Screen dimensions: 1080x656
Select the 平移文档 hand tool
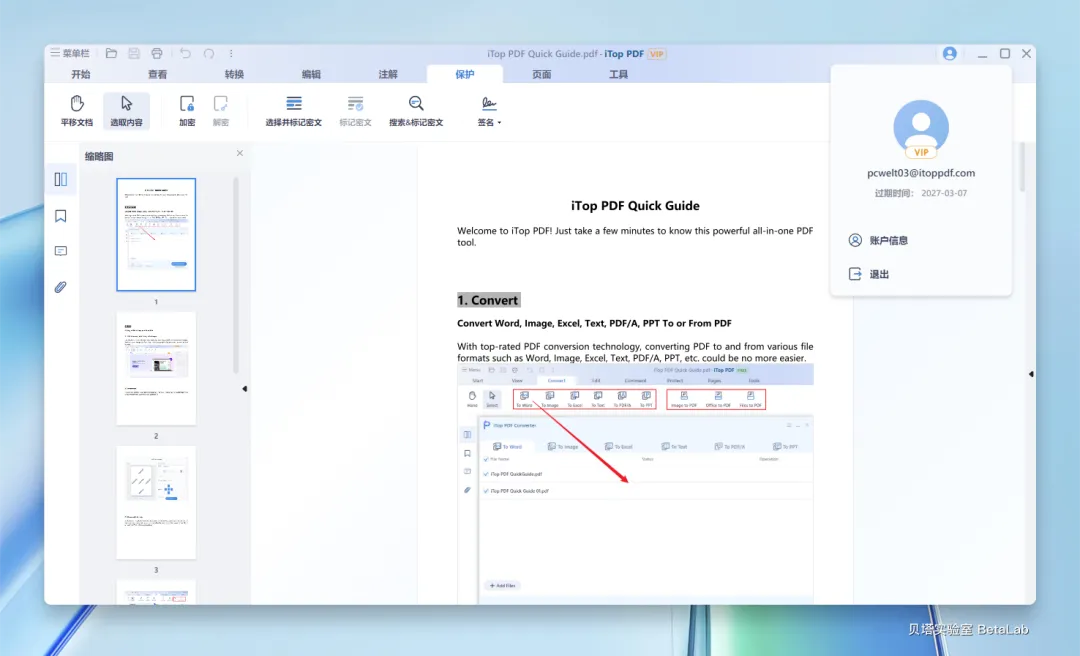coord(76,111)
